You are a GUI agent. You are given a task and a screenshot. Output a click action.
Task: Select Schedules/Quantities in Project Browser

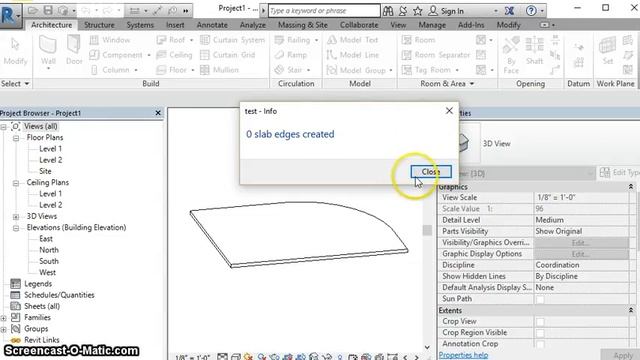click(x=59, y=295)
